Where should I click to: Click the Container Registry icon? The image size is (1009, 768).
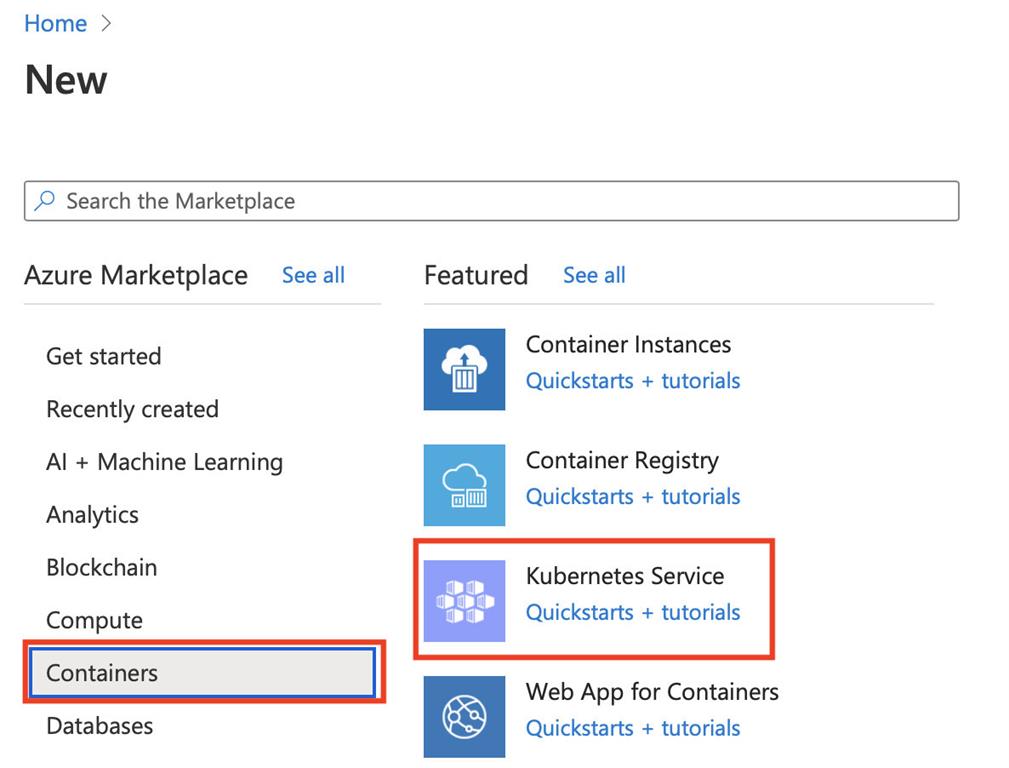click(x=464, y=485)
